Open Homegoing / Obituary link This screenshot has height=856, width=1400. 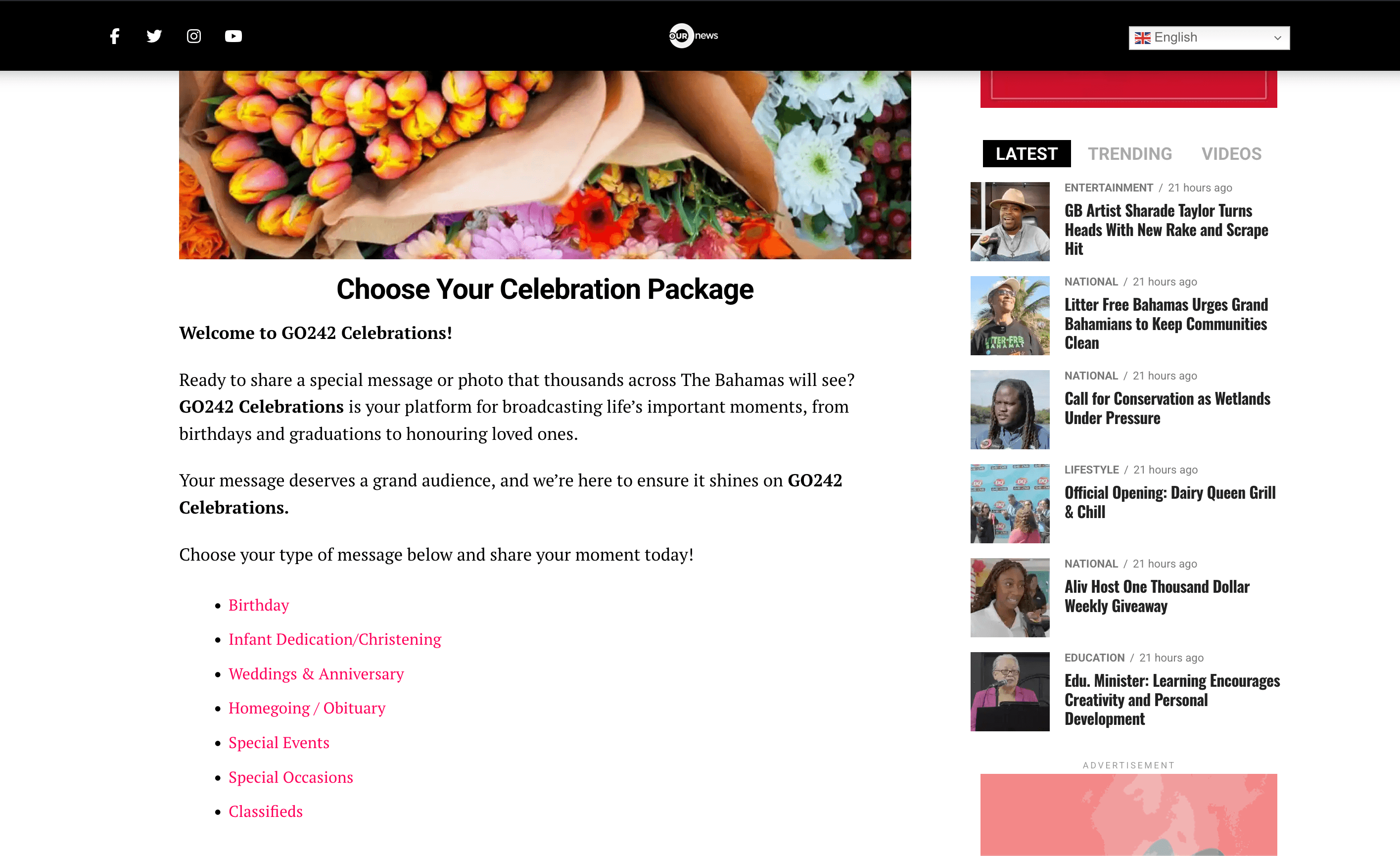tap(307, 708)
